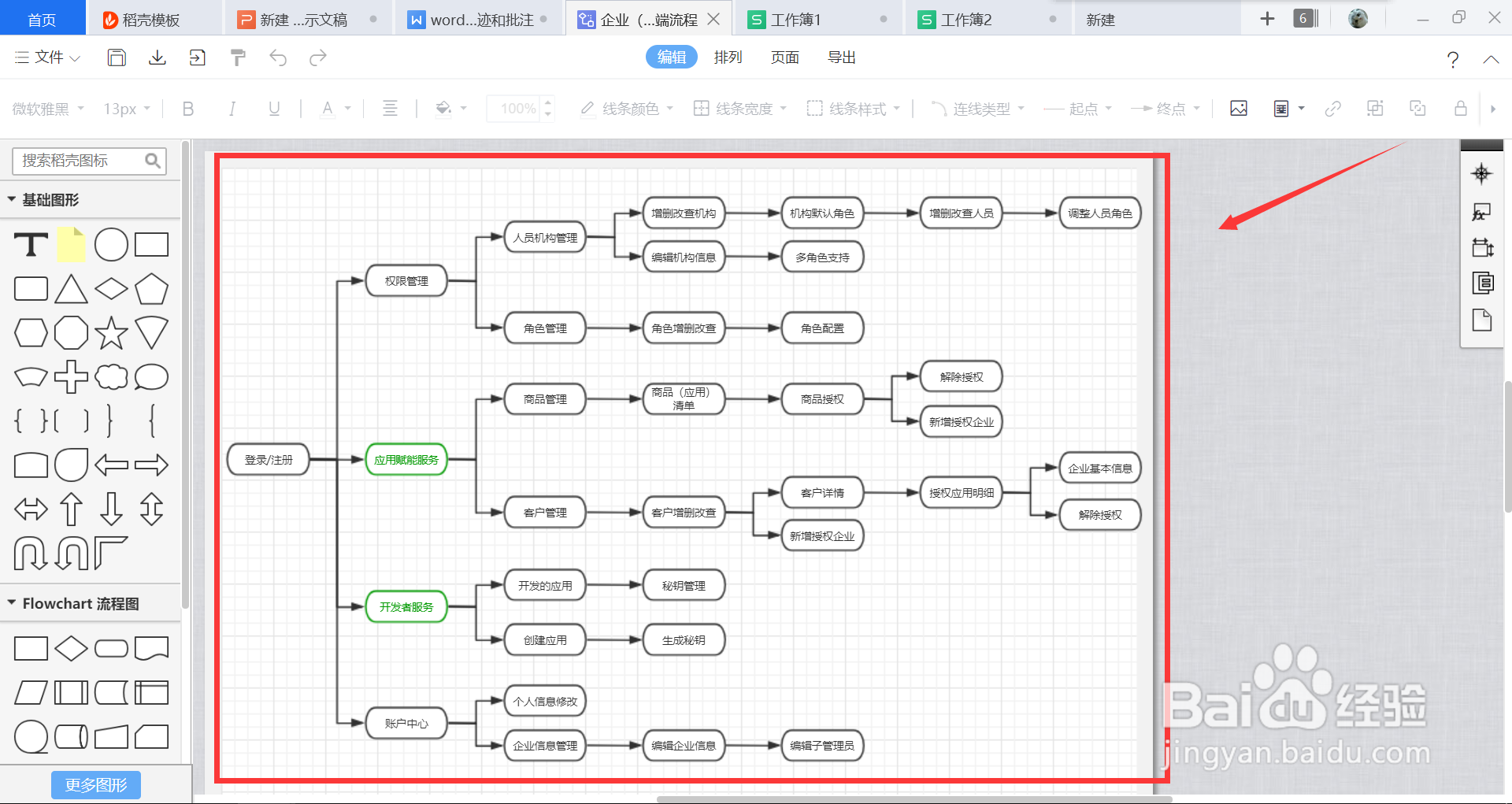Click the 更多图形 button
Screen dimensions: 1512x804
coord(96,785)
